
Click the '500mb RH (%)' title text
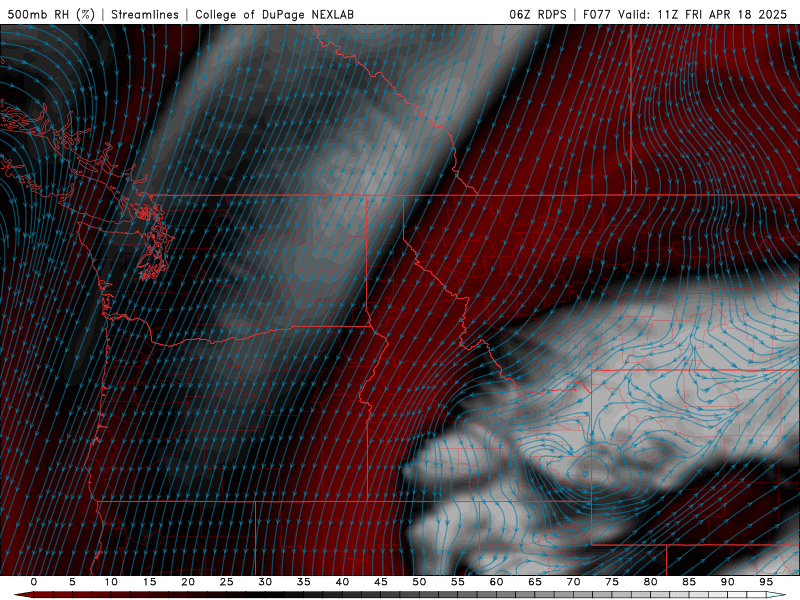pos(51,14)
